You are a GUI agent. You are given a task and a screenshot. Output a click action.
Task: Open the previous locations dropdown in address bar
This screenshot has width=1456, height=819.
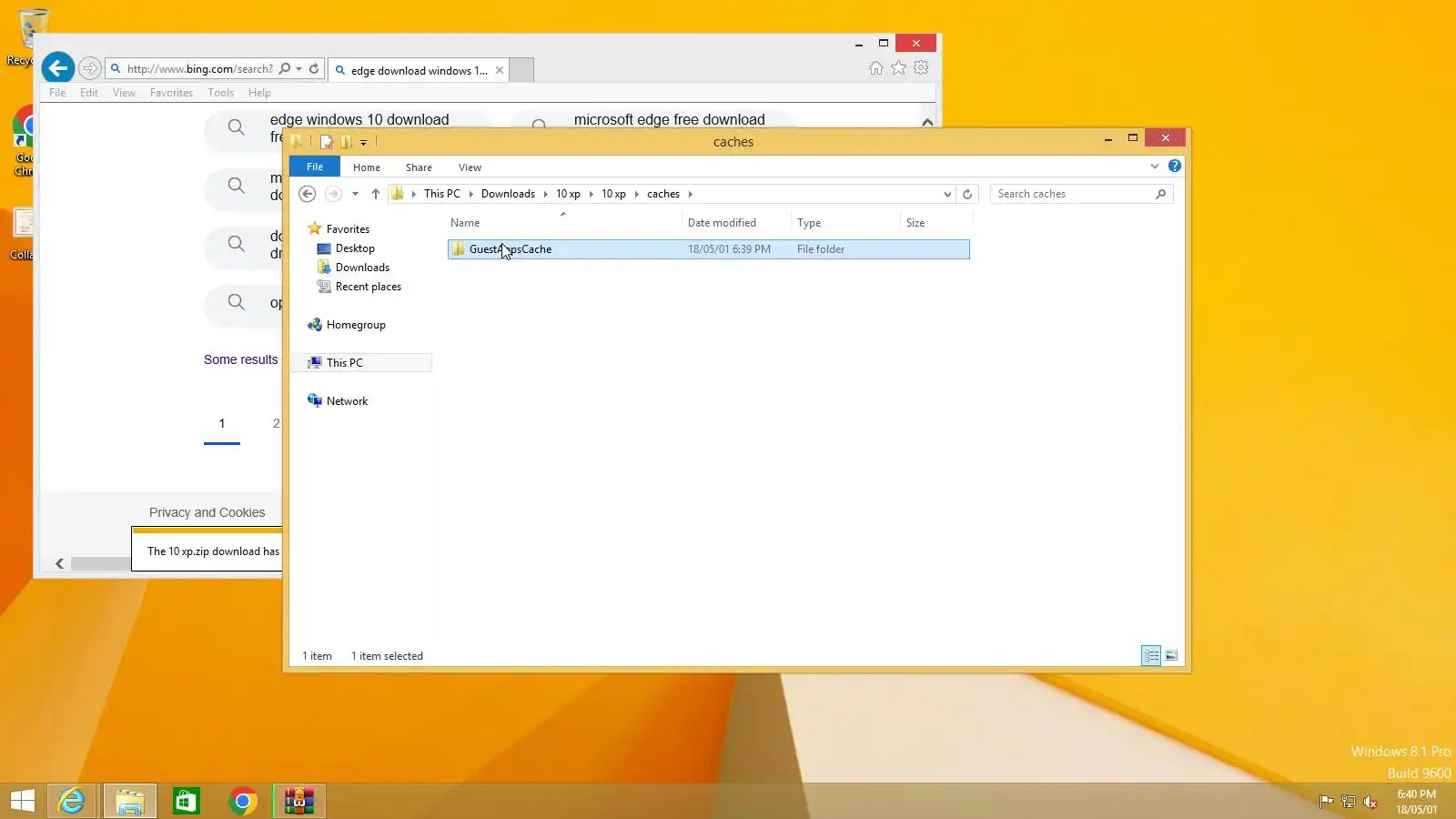click(x=947, y=194)
